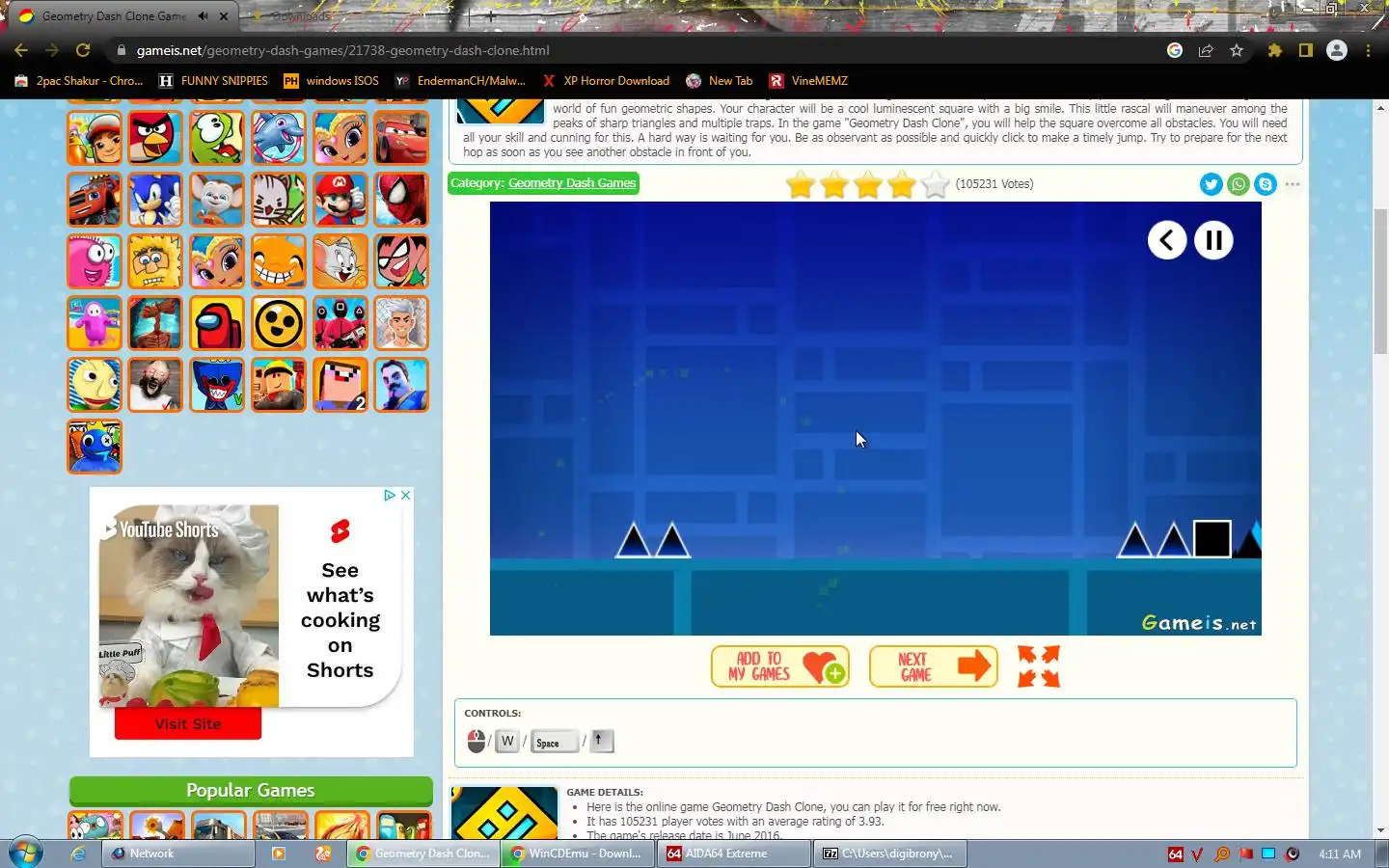Share the game on WhatsApp
The width and height of the screenshot is (1389, 868).
point(1239,184)
